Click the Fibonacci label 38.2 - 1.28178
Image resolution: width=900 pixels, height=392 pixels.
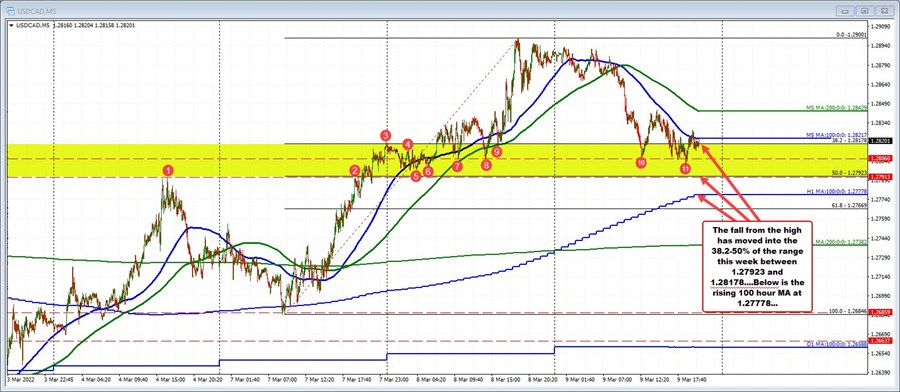tap(850, 140)
